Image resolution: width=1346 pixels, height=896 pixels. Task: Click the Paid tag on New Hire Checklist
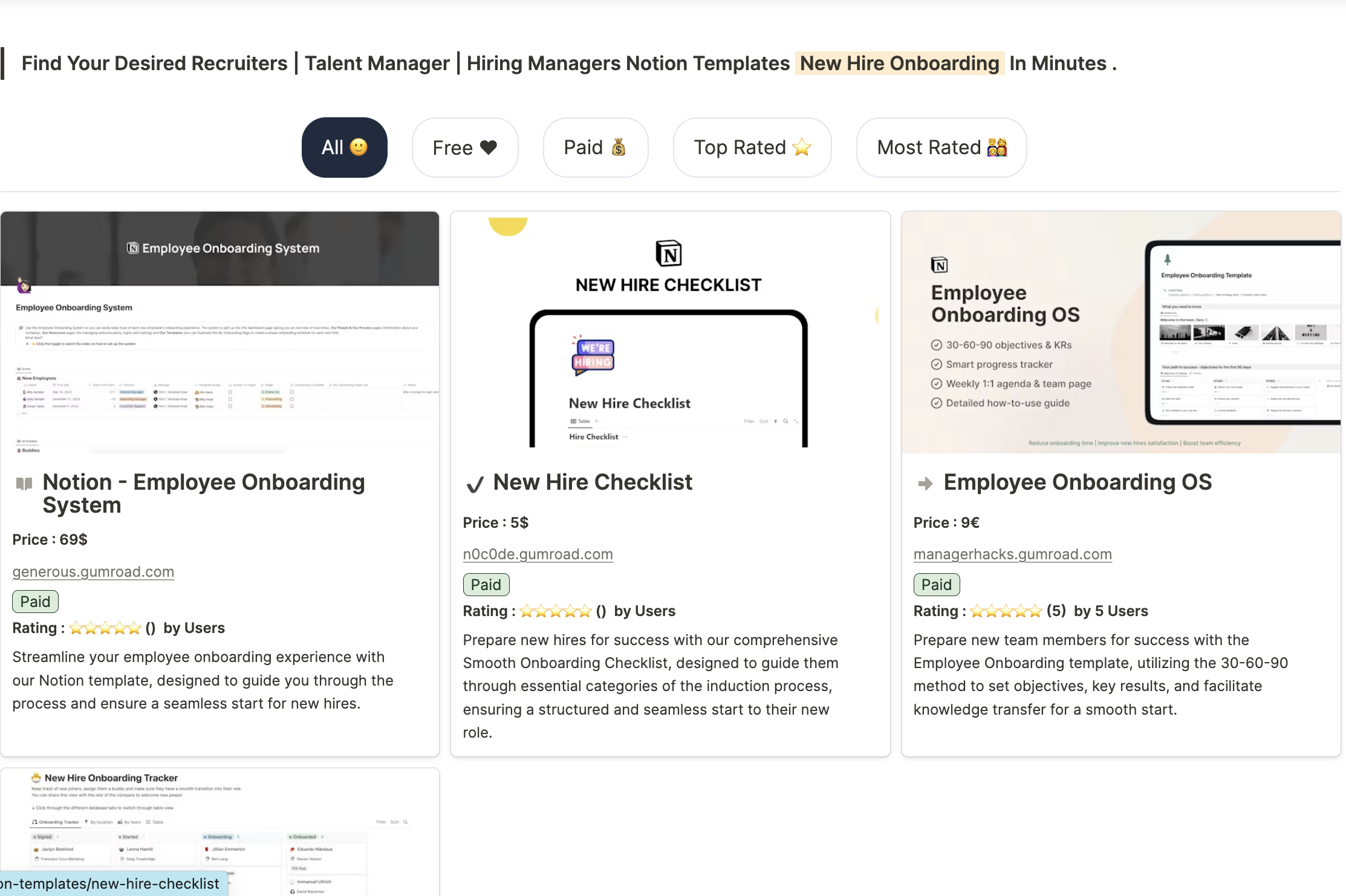[x=486, y=585]
